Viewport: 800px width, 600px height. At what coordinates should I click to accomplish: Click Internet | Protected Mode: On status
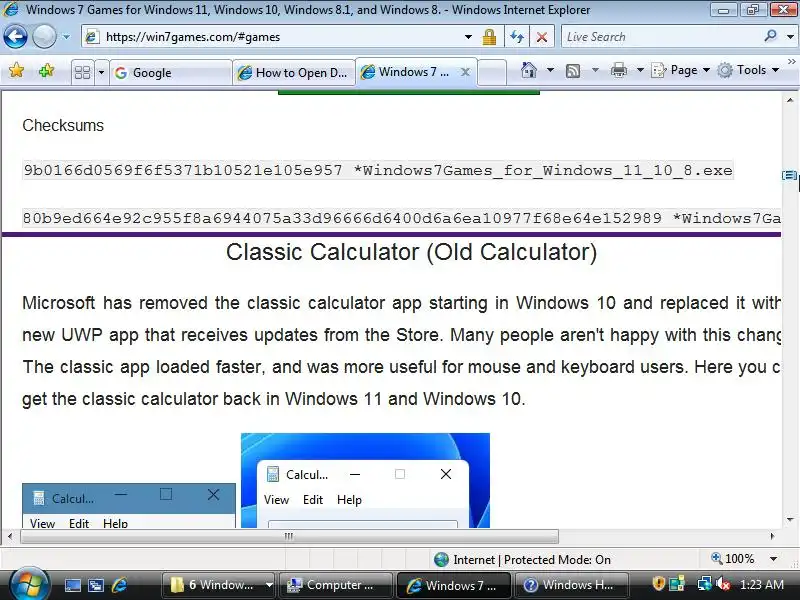tap(532, 560)
